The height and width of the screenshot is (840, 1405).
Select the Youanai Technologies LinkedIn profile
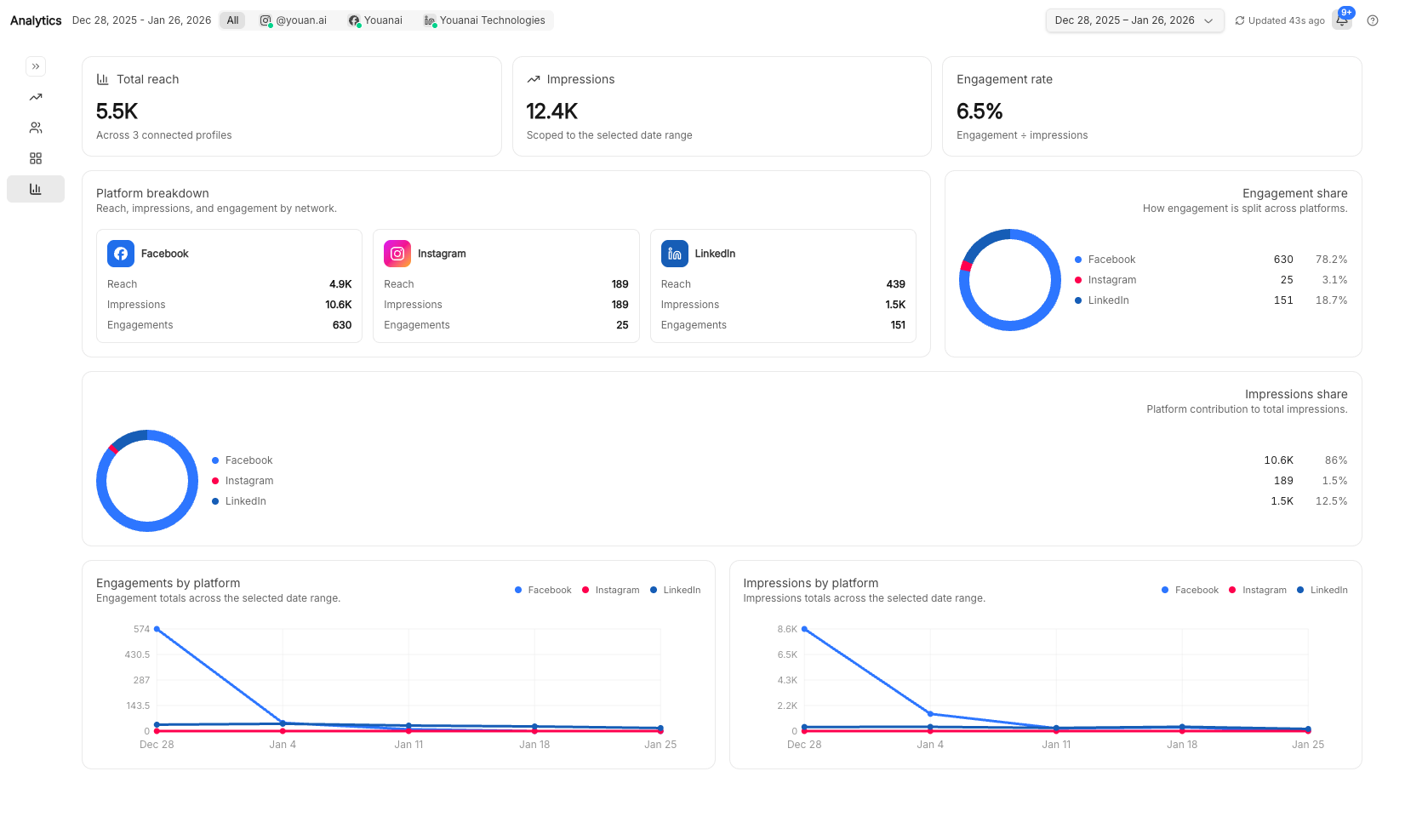(x=484, y=20)
